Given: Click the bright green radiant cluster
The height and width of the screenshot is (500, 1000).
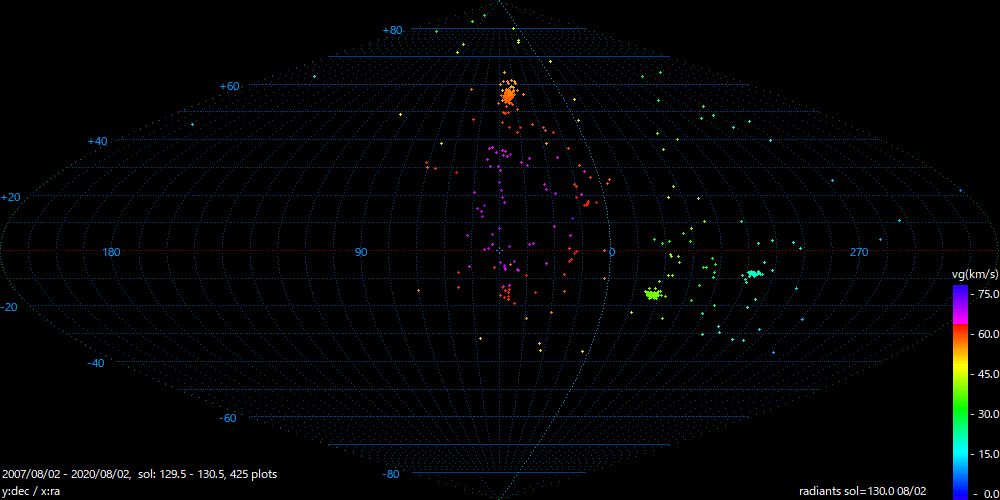Looking at the screenshot, I should (x=653, y=294).
